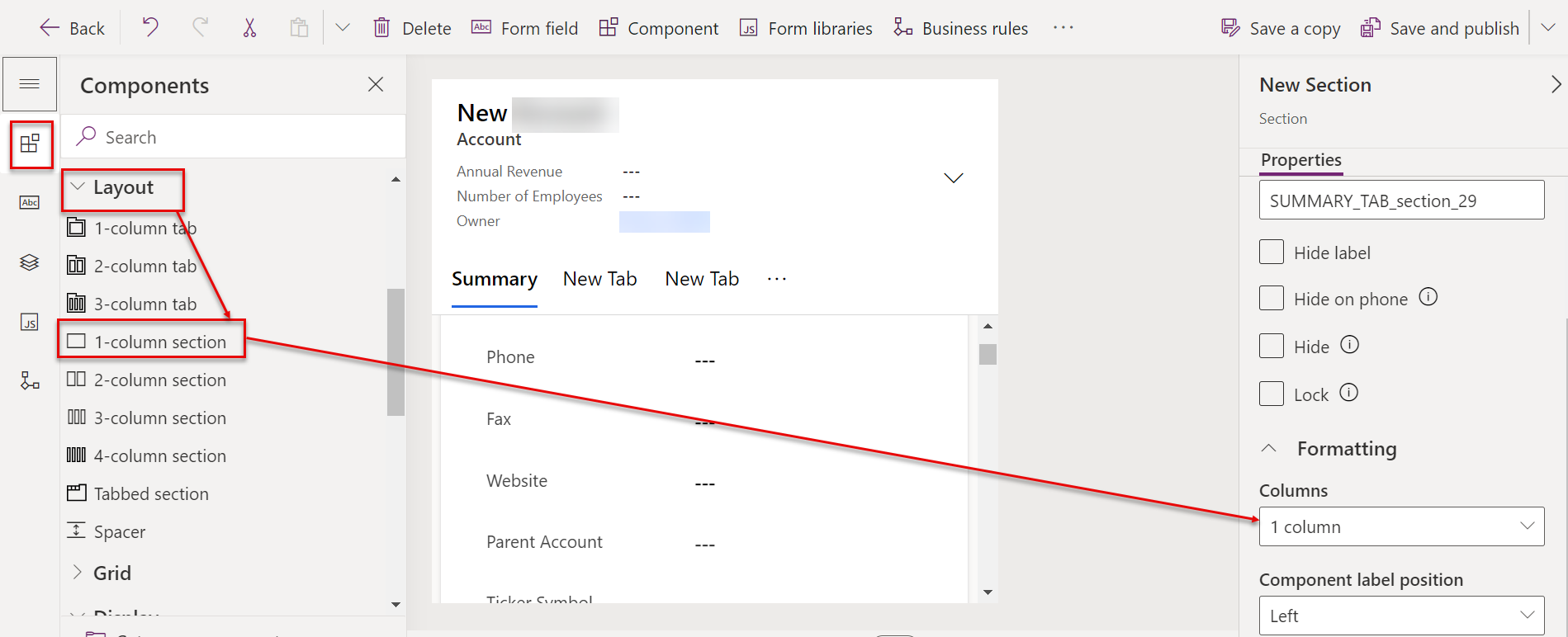Click info icon next to Lock
Image resolution: width=1568 pixels, height=637 pixels.
1348,393
